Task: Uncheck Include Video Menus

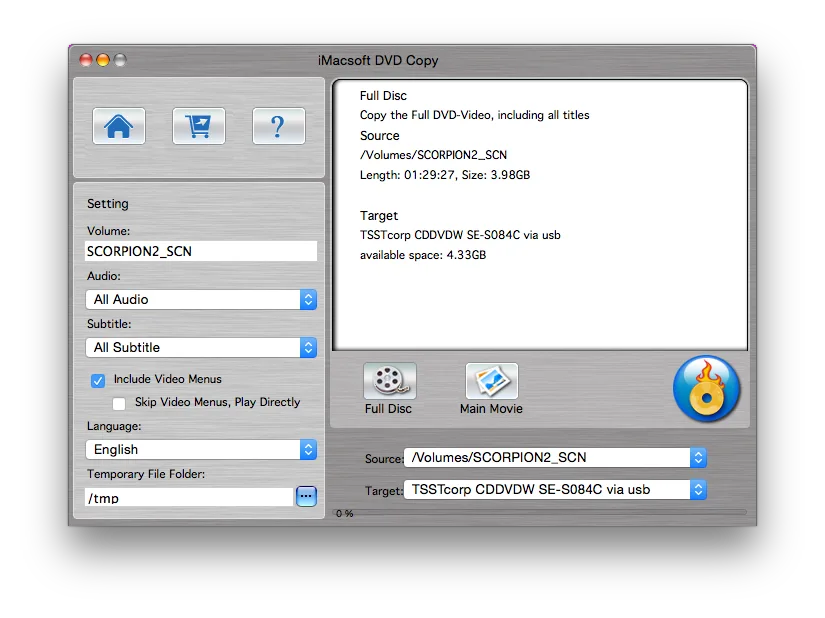Action: (98, 380)
